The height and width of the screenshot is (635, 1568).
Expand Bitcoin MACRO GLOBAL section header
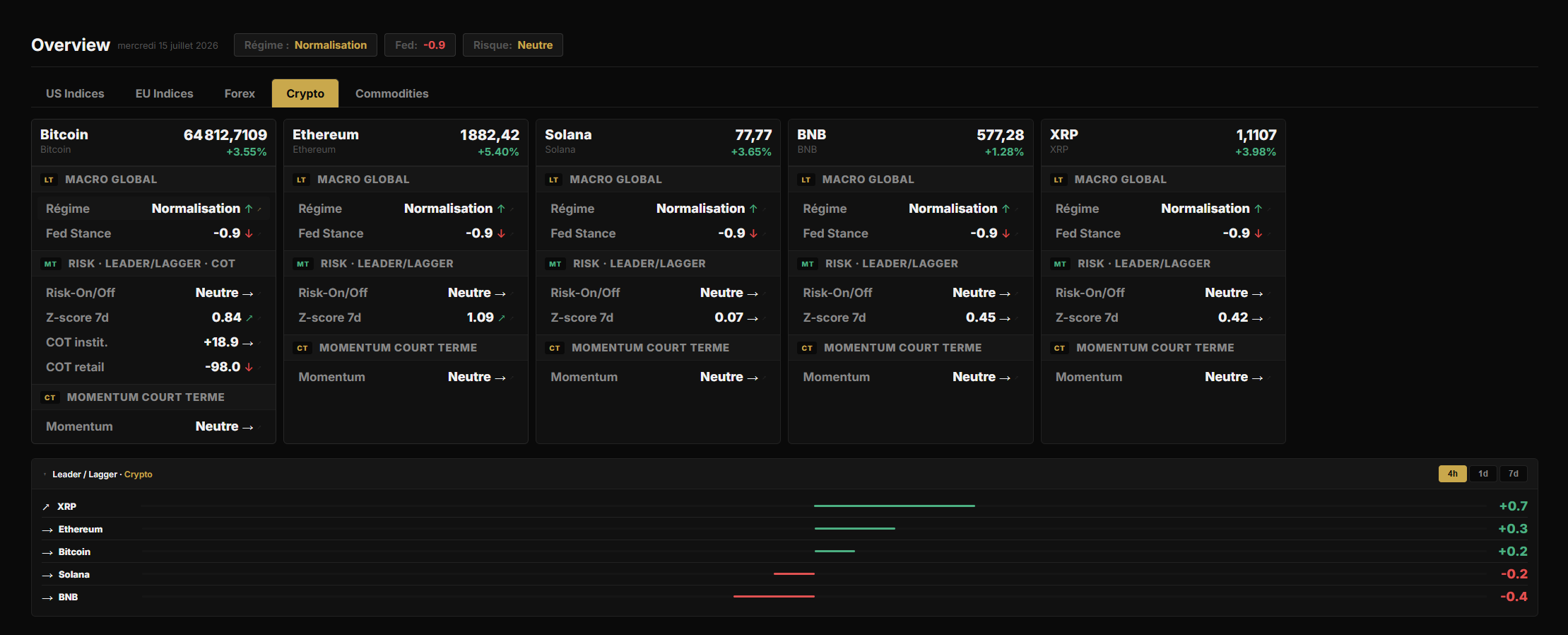[153, 180]
